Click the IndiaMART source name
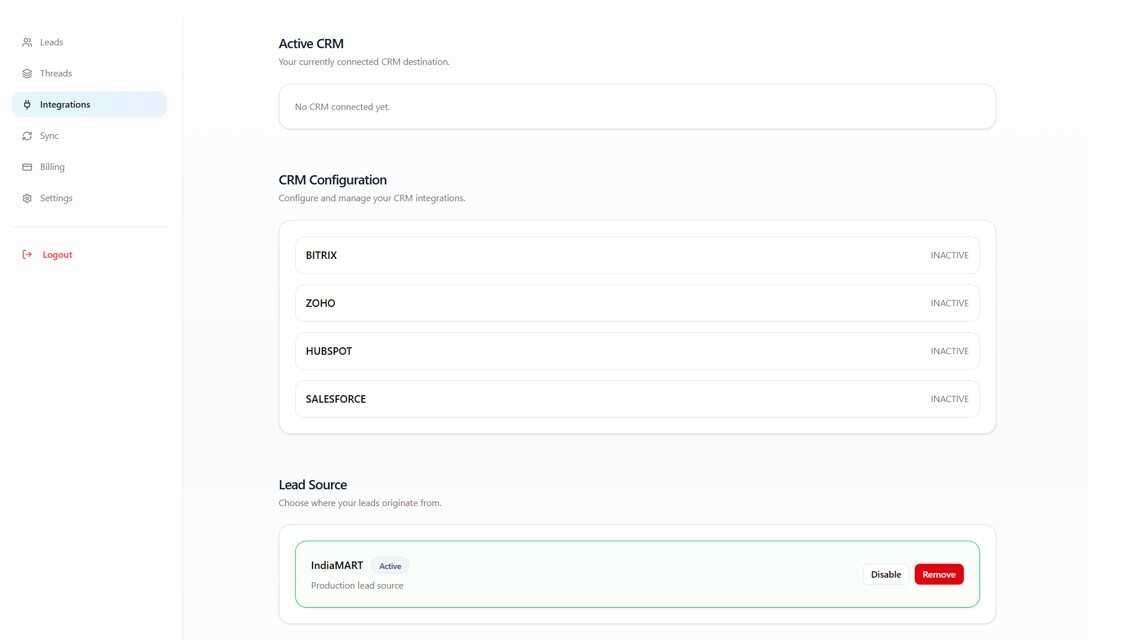1126x642 pixels. pyautogui.click(x=337, y=566)
